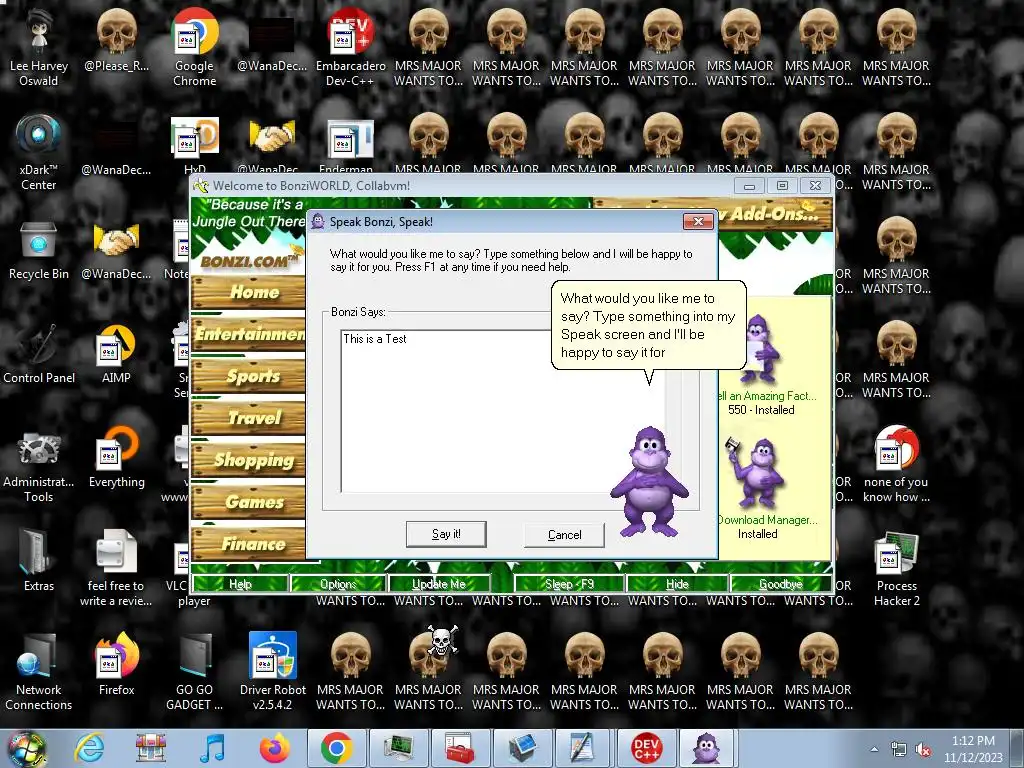Open the Extras folder on the desktop

(x=39, y=560)
